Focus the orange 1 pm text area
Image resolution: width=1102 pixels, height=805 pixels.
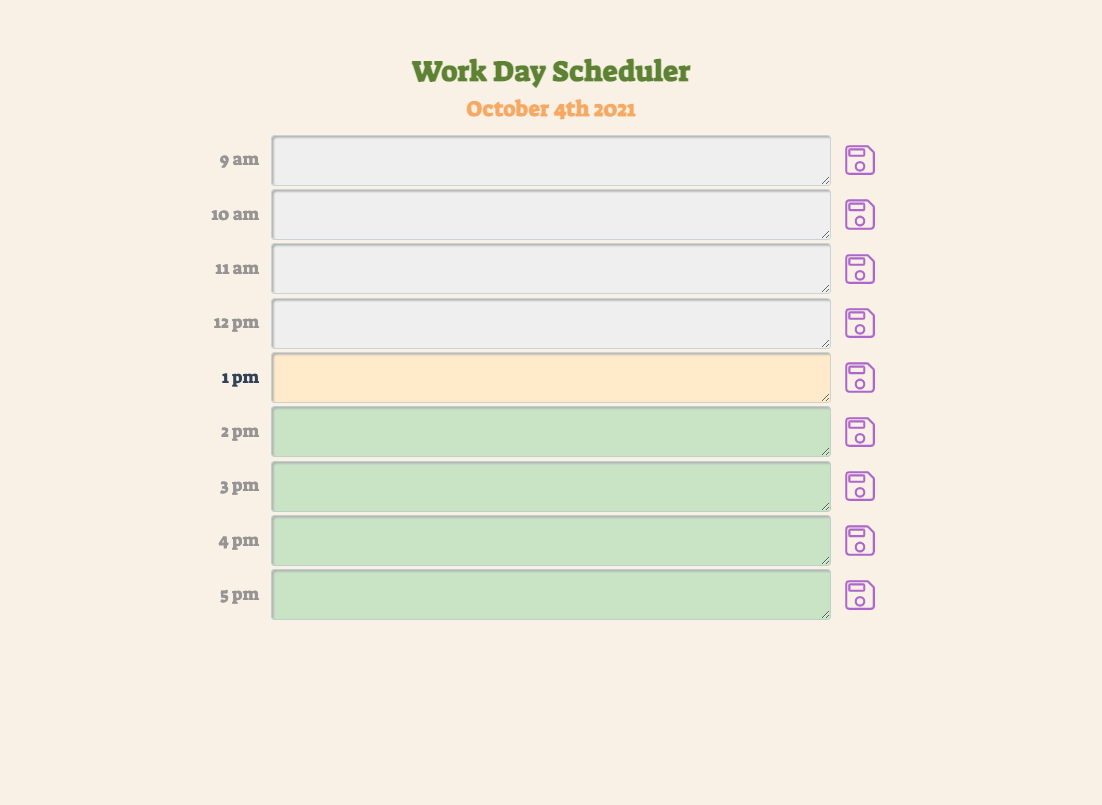pos(551,378)
